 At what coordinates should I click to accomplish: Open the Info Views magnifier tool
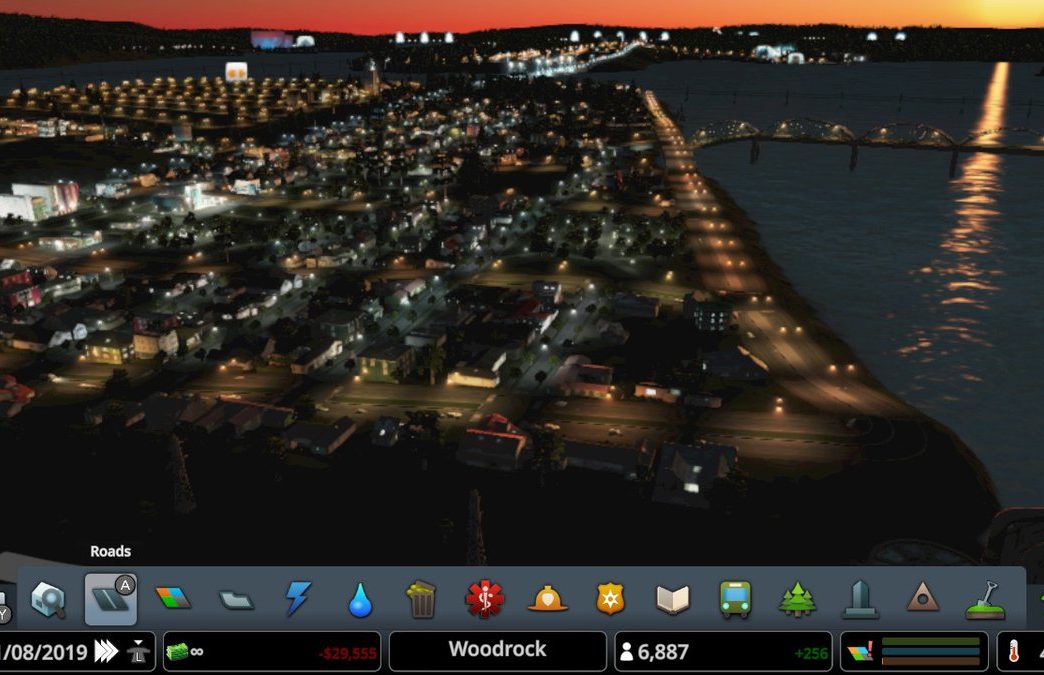[48, 599]
